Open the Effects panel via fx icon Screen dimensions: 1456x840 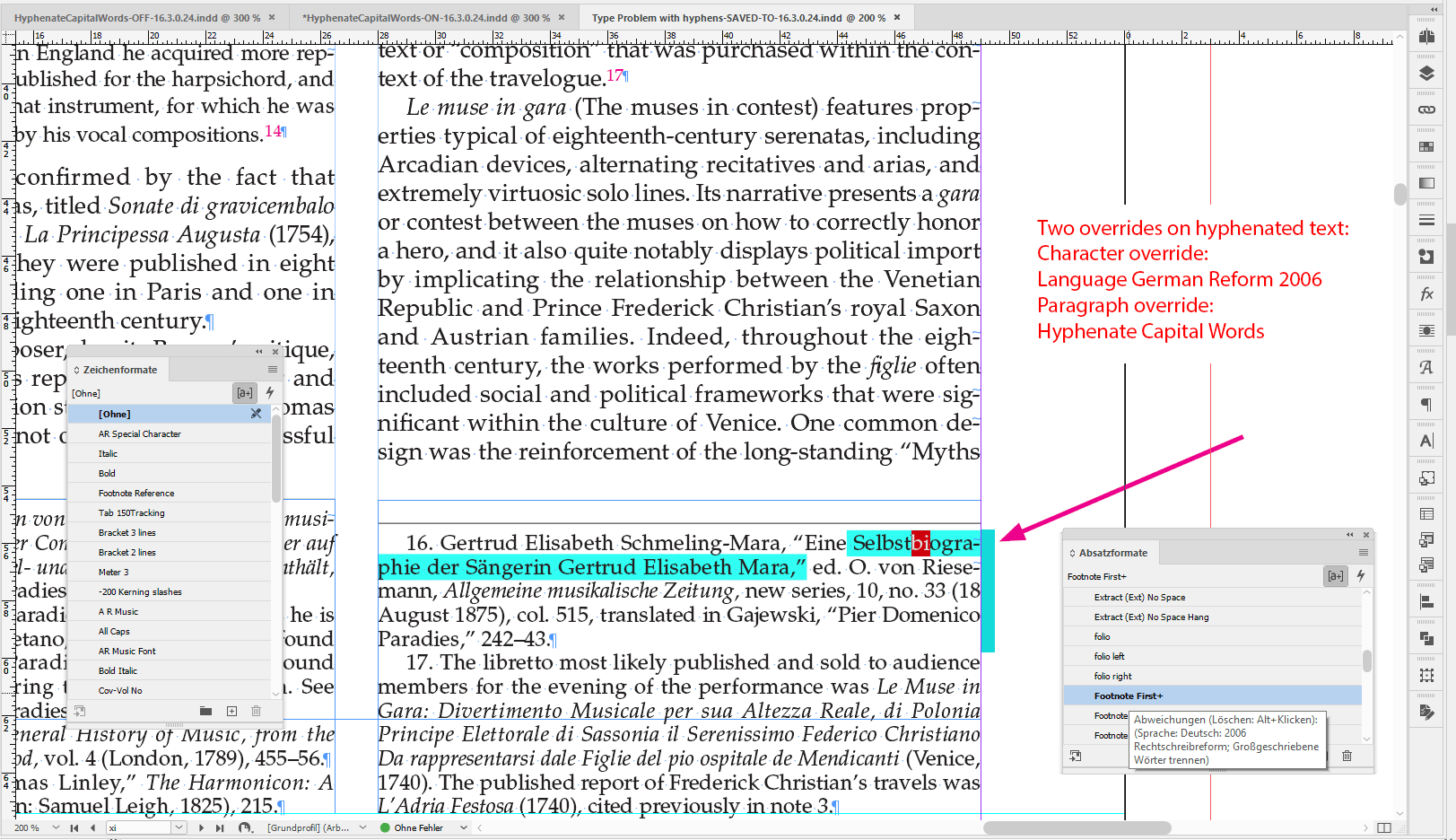tap(1425, 295)
